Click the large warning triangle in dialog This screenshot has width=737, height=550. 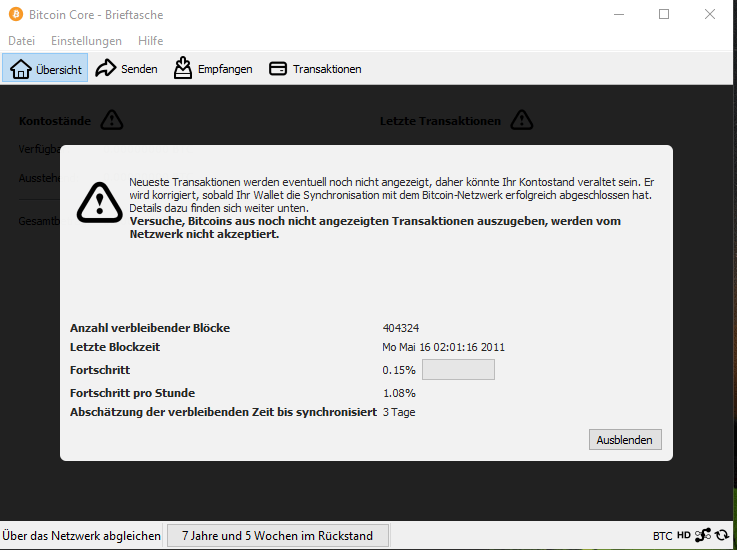click(100, 203)
